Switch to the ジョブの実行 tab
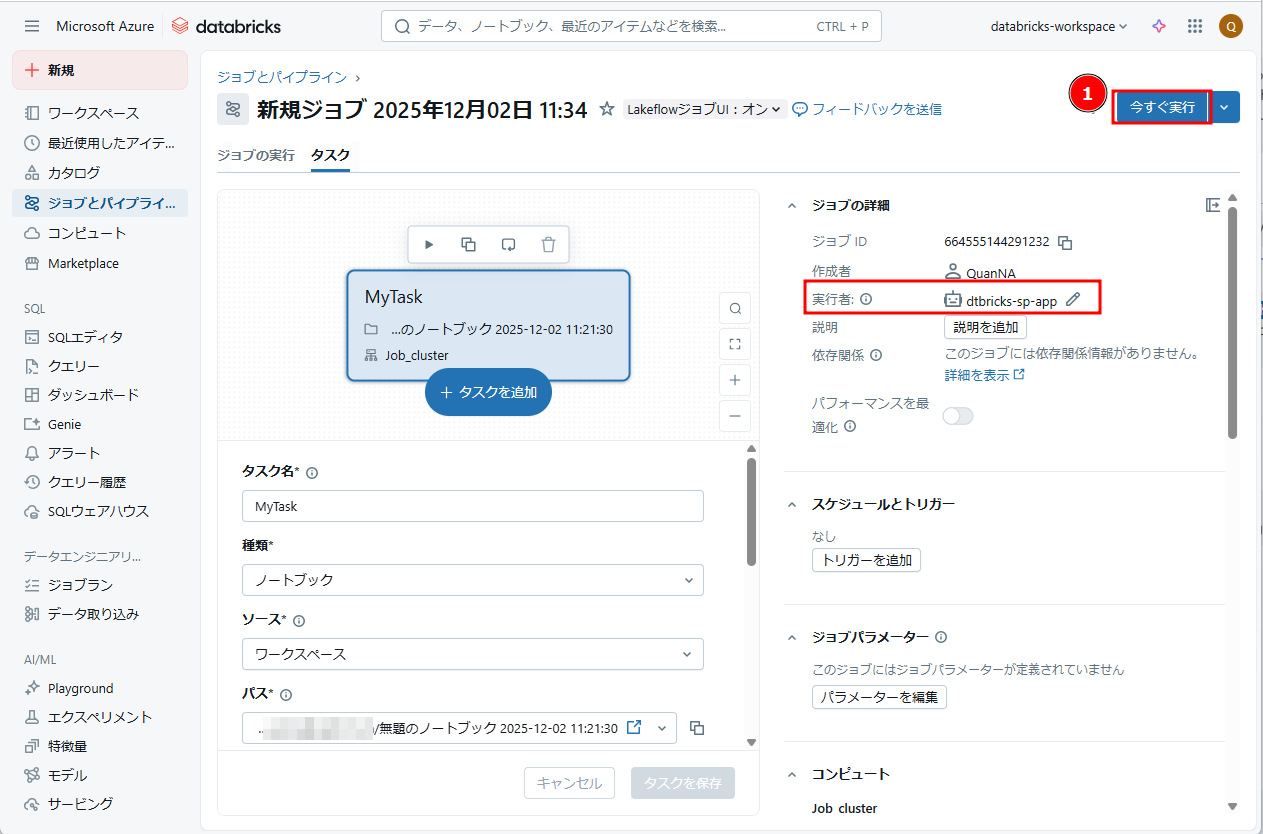This screenshot has width=1263, height=834. (x=256, y=155)
